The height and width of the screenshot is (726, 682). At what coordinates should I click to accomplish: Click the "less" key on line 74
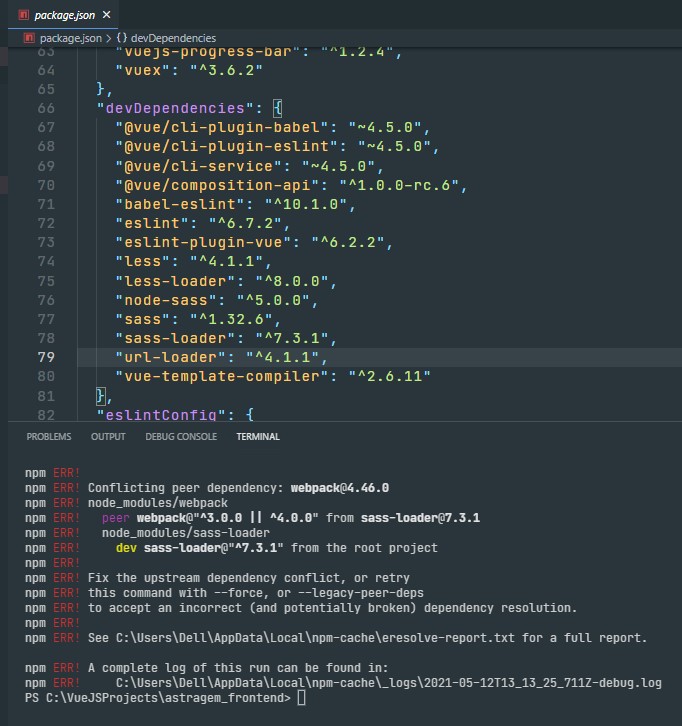coord(143,262)
